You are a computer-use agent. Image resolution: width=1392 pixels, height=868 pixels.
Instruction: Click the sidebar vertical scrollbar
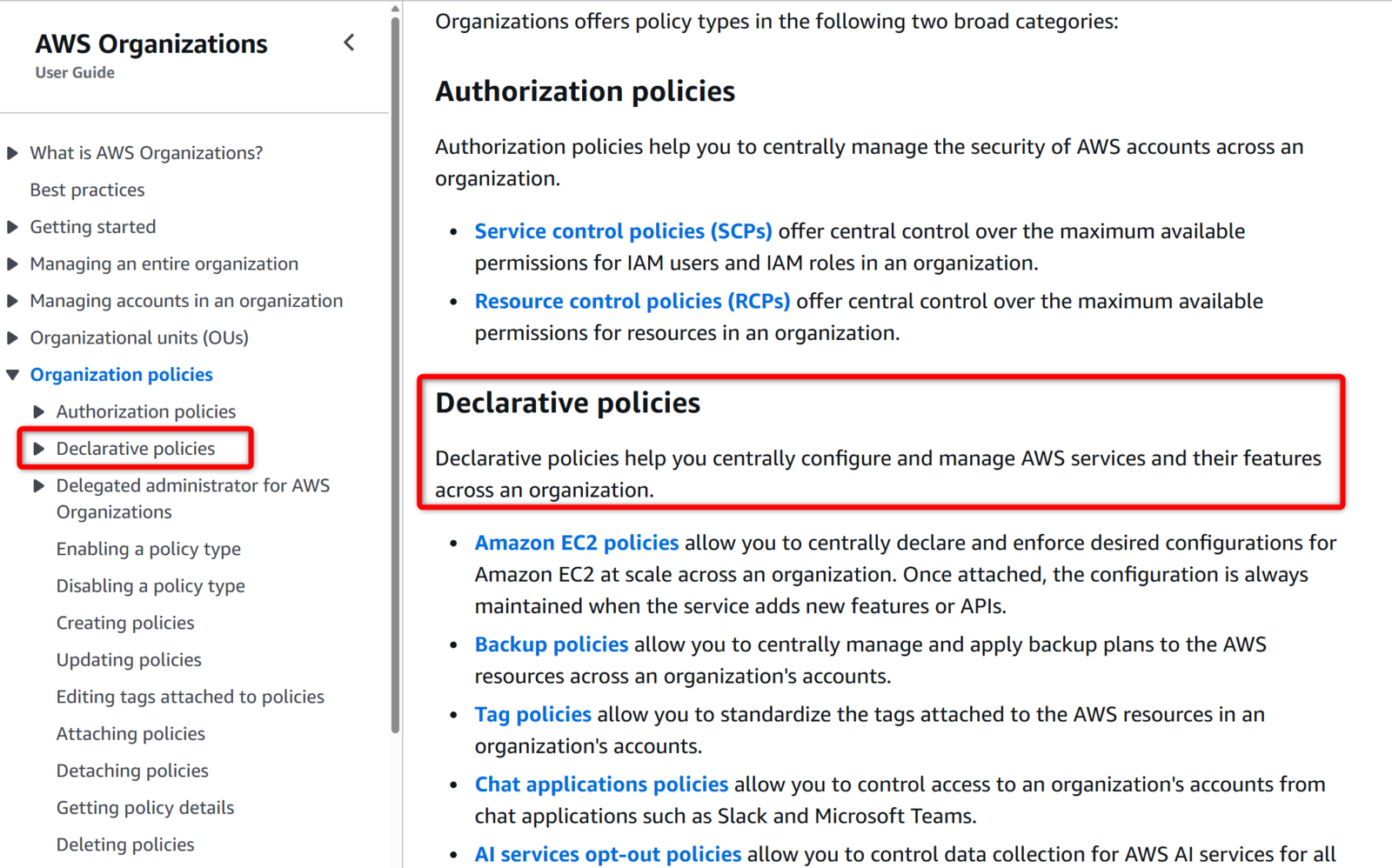pyautogui.click(x=395, y=374)
